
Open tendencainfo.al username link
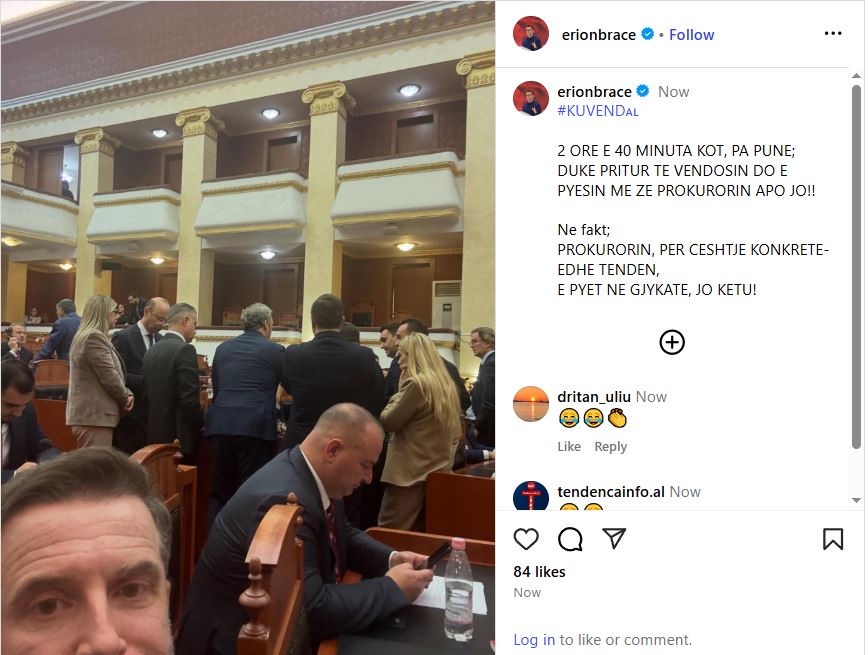(611, 492)
